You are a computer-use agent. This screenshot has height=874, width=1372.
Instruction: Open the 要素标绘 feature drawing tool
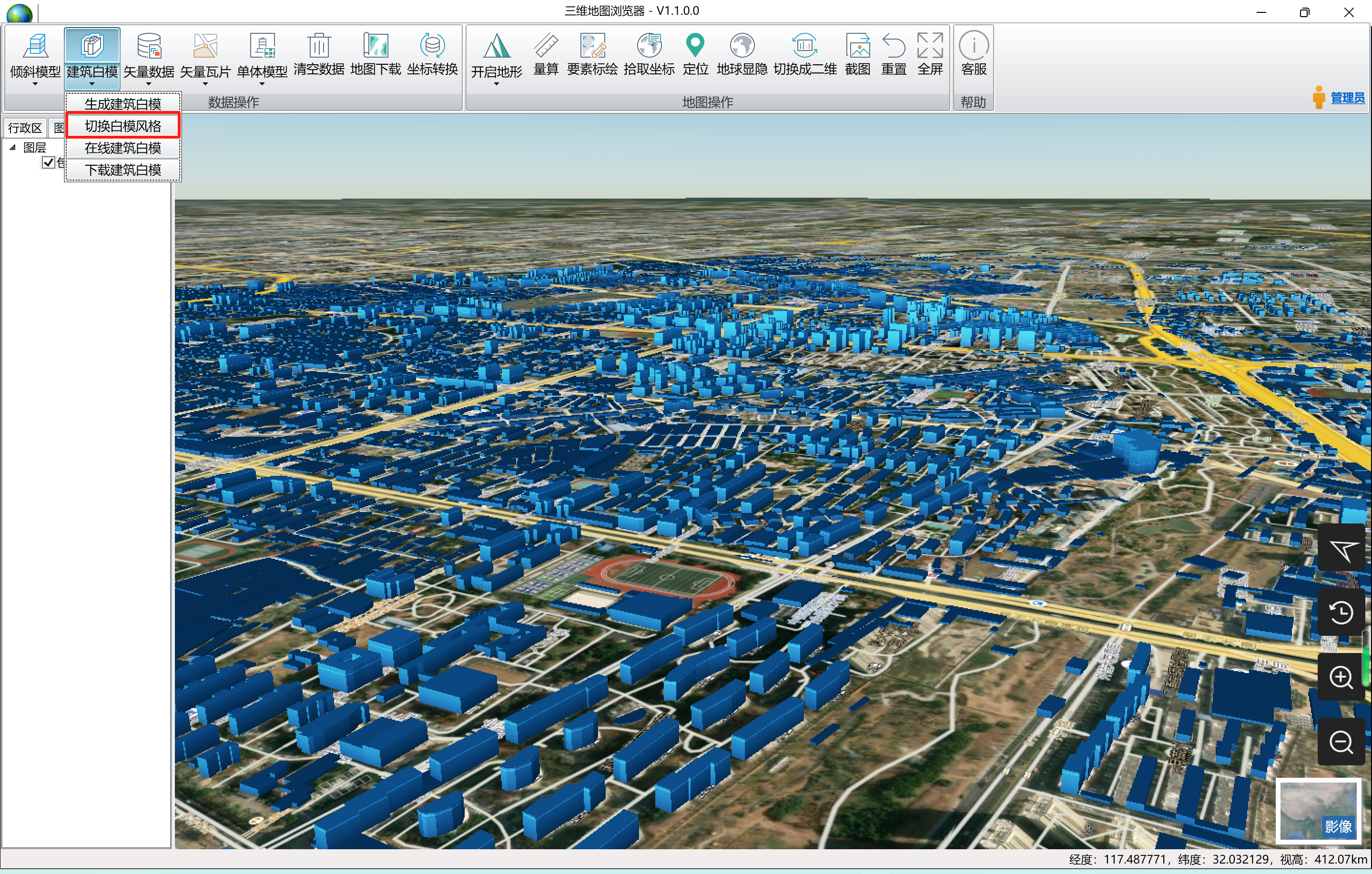(592, 47)
